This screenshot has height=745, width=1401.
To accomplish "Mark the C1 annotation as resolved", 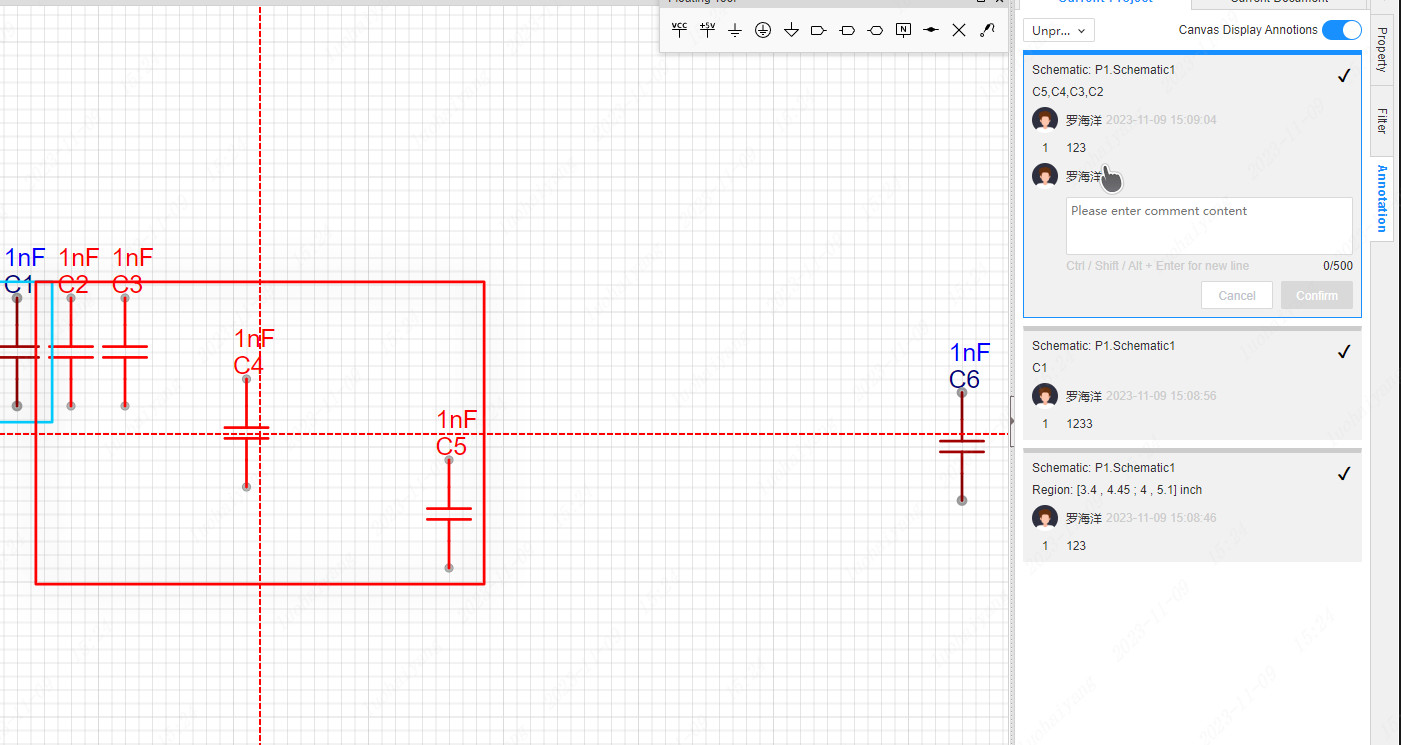I will (1344, 351).
